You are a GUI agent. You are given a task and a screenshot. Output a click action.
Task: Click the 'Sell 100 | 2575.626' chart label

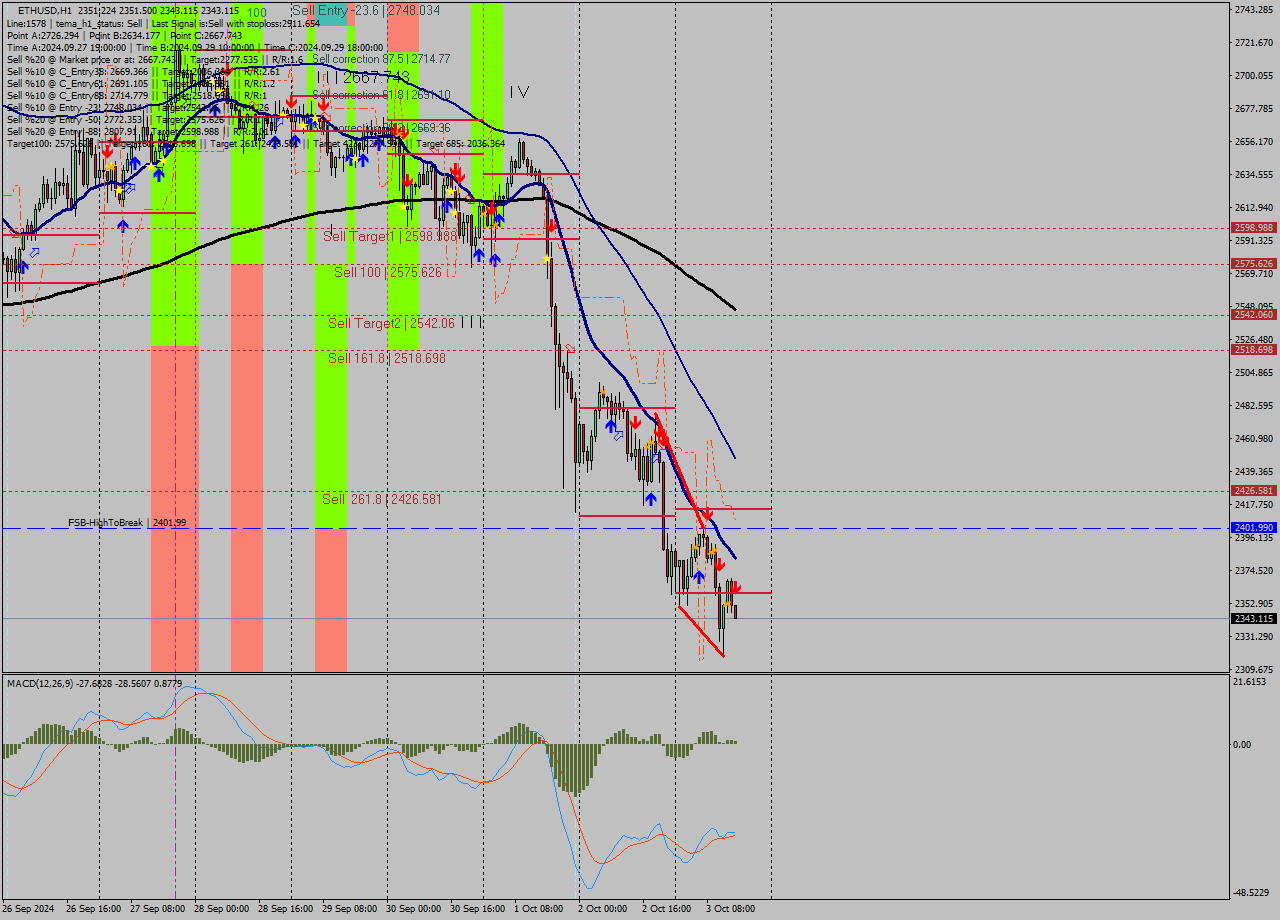(x=388, y=272)
